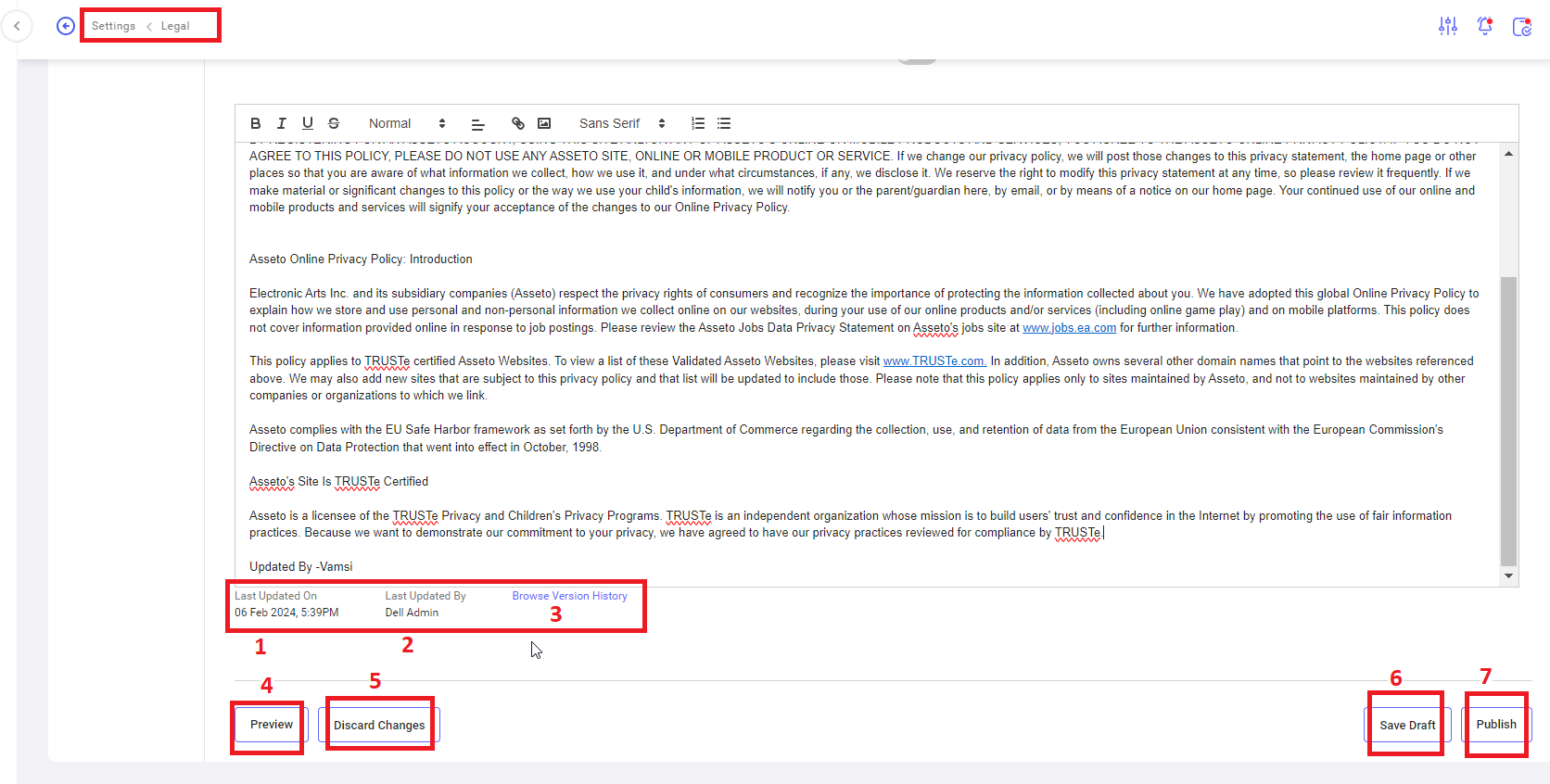The height and width of the screenshot is (784, 1550).
Task: Click the 'Last Updated On' label
Action: point(275,596)
